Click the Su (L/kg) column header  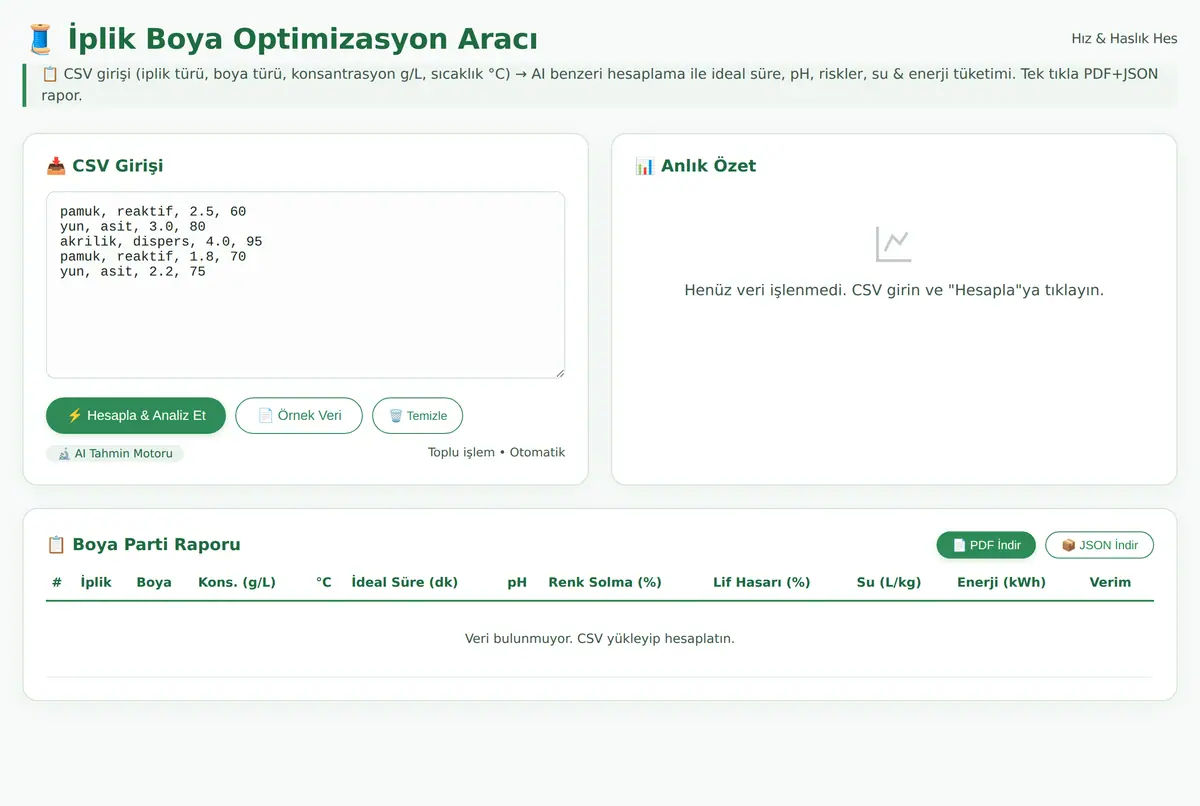(x=889, y=582)
